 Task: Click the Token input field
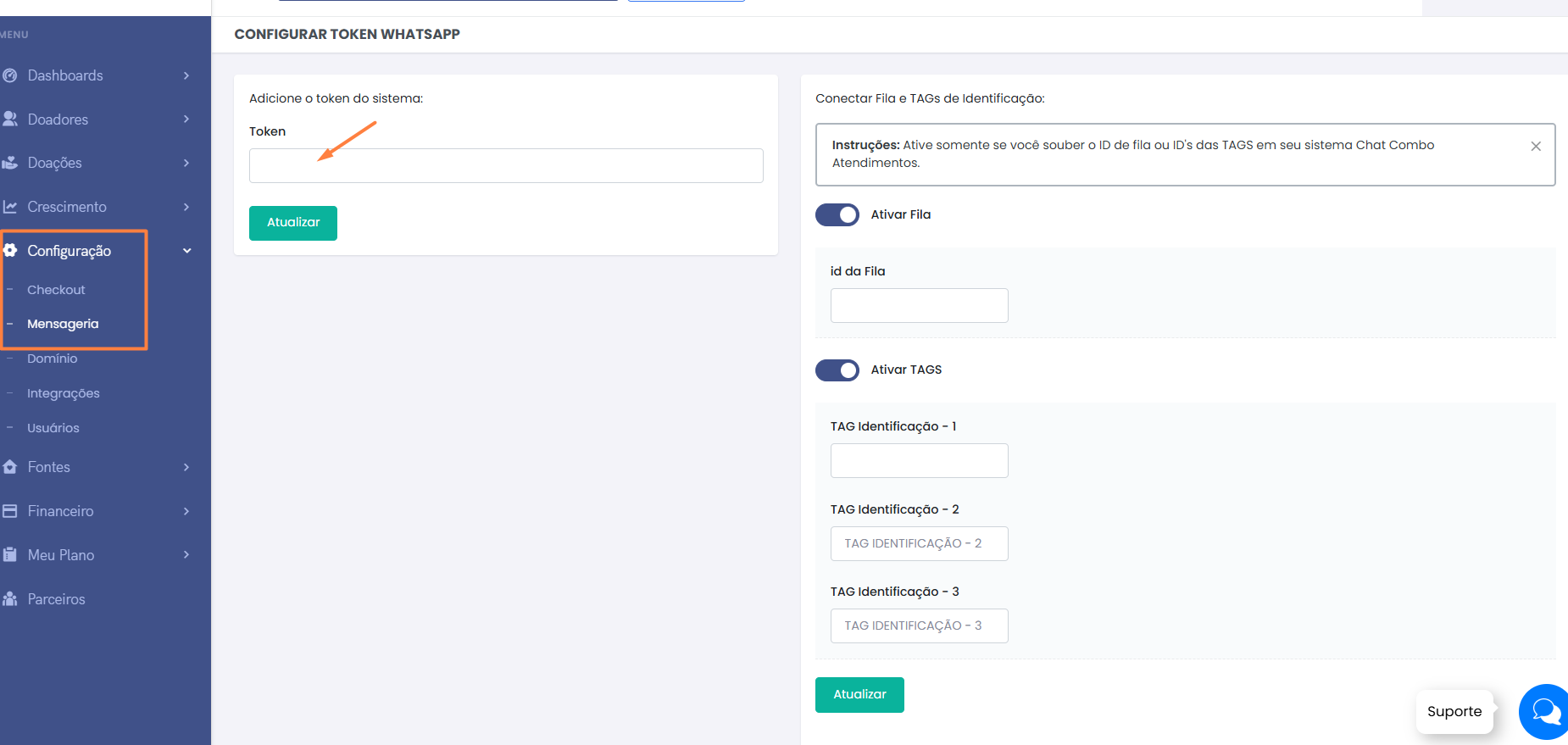506,166
